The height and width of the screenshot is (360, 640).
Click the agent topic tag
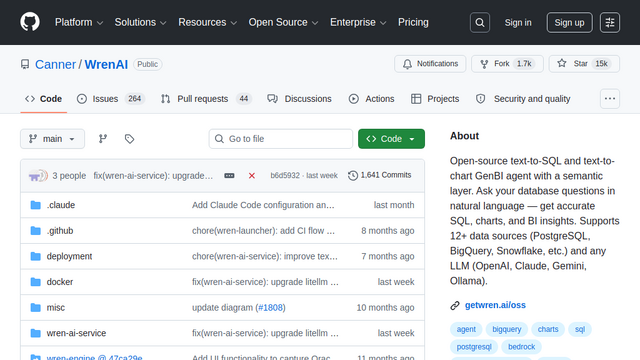[x=466, y=329]
